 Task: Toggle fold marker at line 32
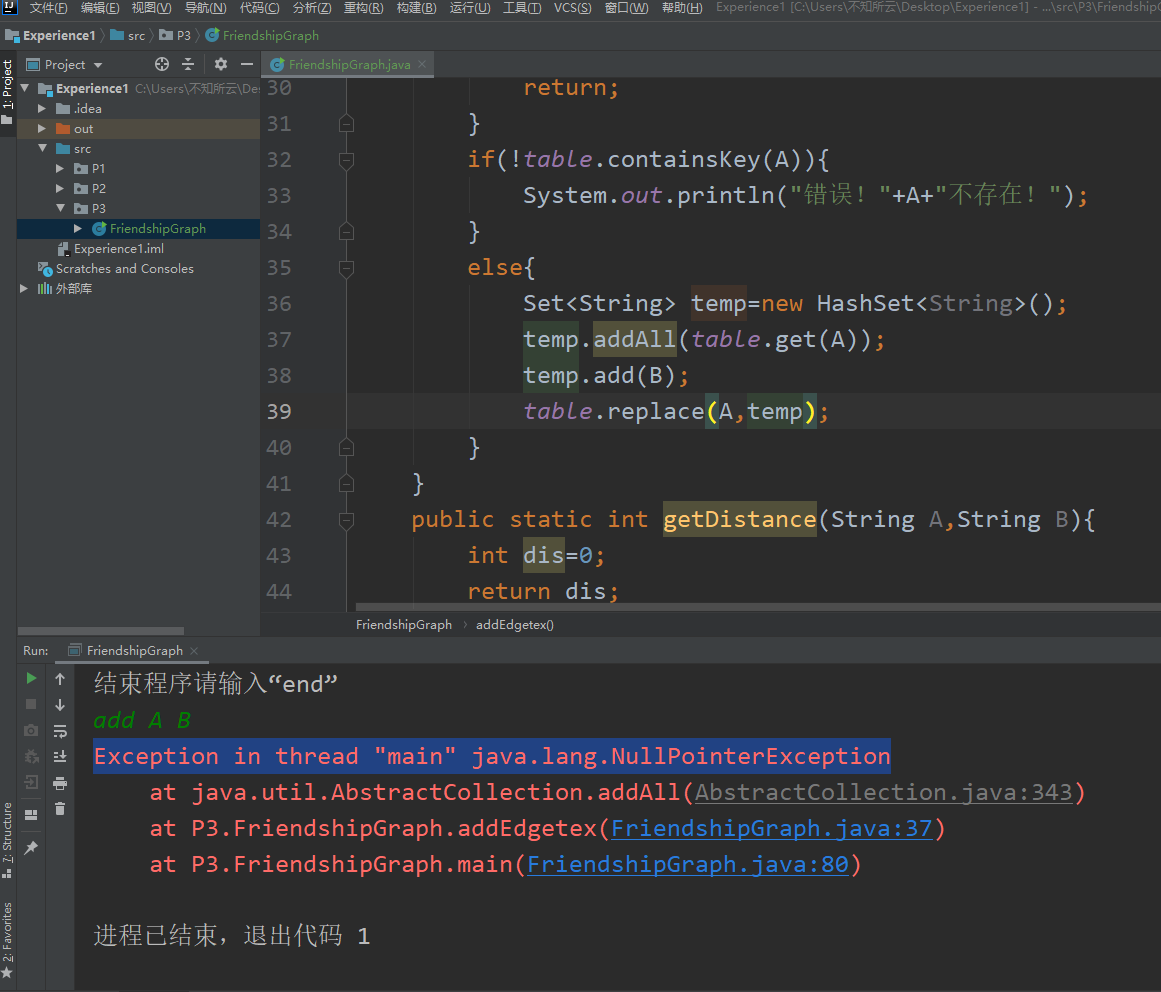[346, 159]
